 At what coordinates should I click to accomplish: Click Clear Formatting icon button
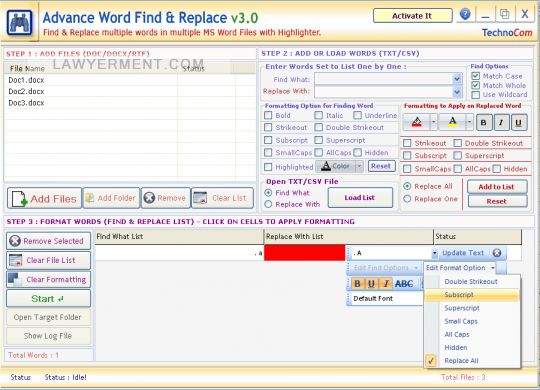[49, 279]
